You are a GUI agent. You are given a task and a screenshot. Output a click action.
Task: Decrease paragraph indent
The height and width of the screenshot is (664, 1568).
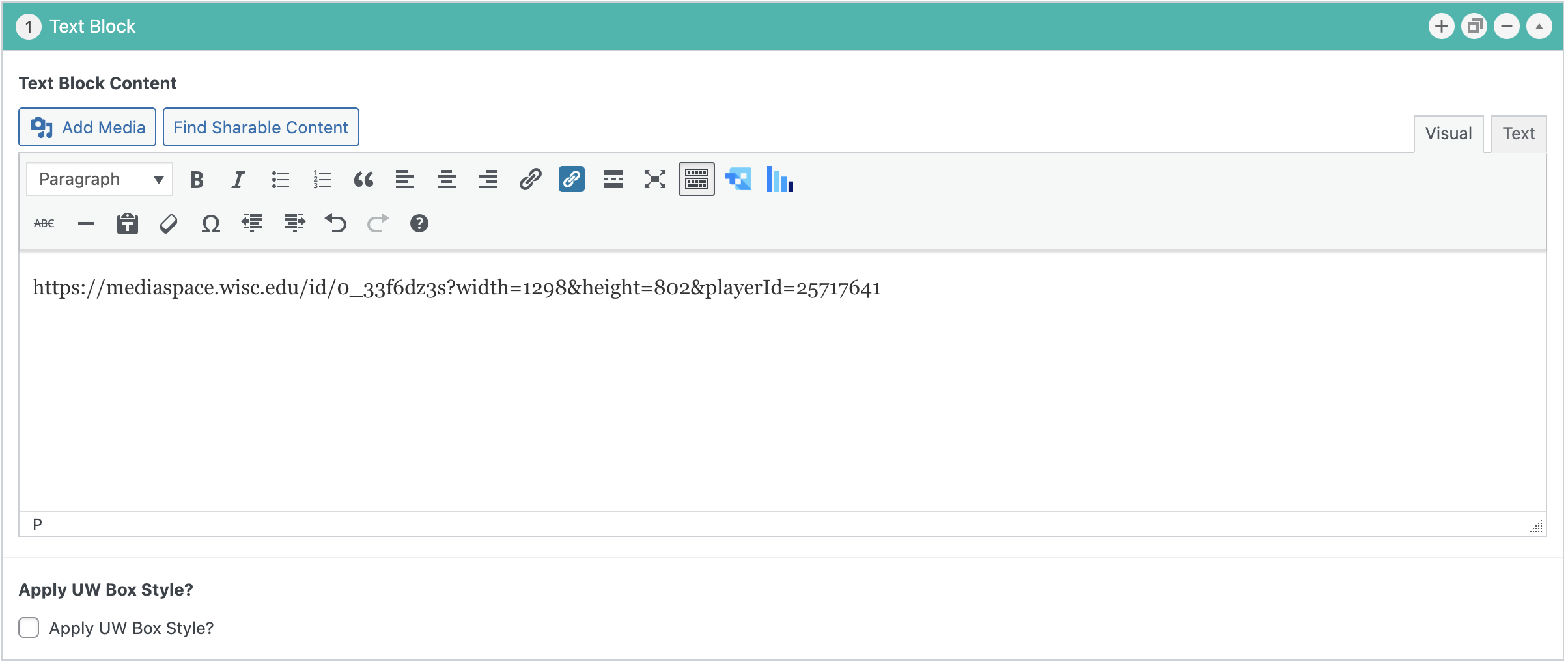point(252,224)
